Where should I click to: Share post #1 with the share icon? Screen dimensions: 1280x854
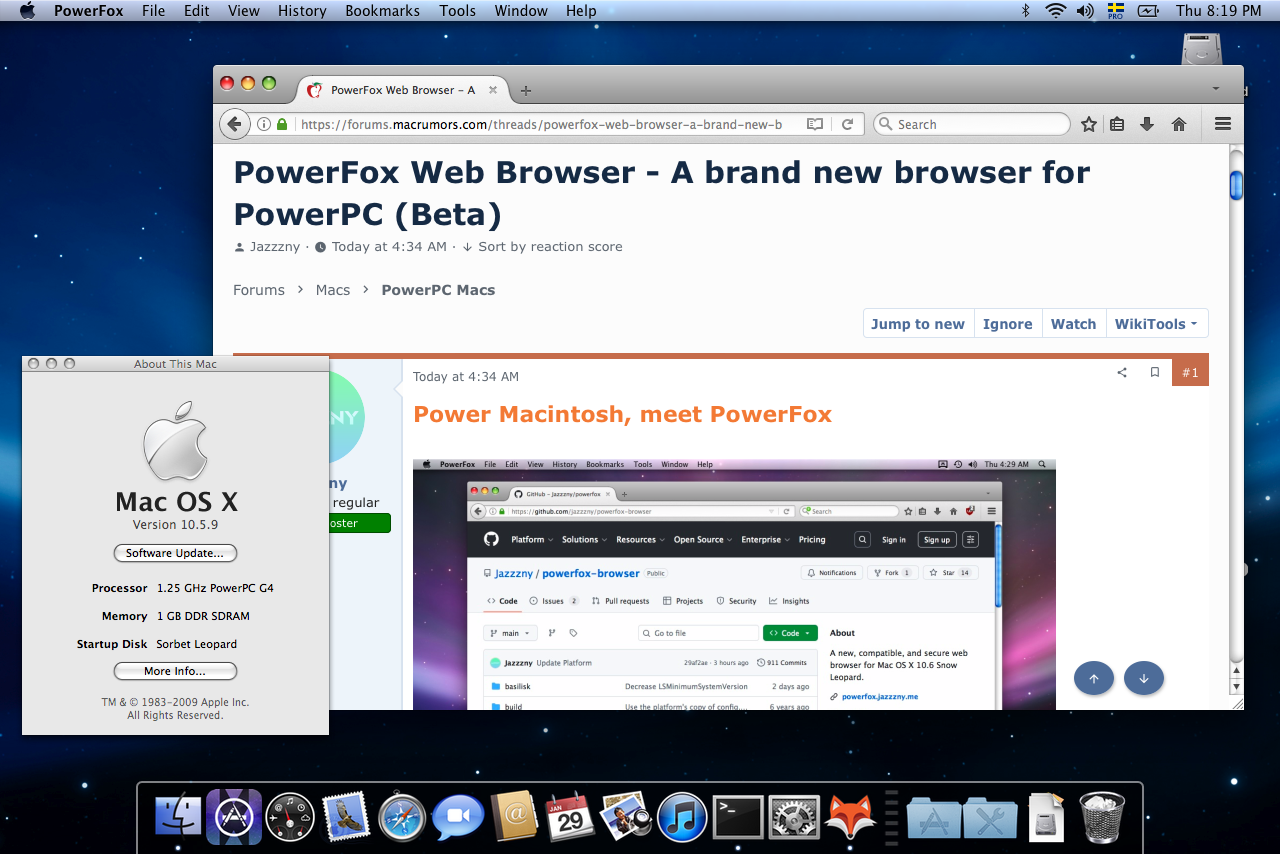(1122, 372)
